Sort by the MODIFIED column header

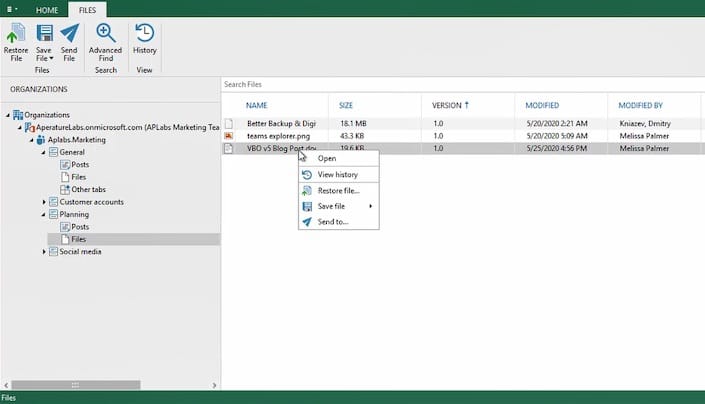point(543,105)
